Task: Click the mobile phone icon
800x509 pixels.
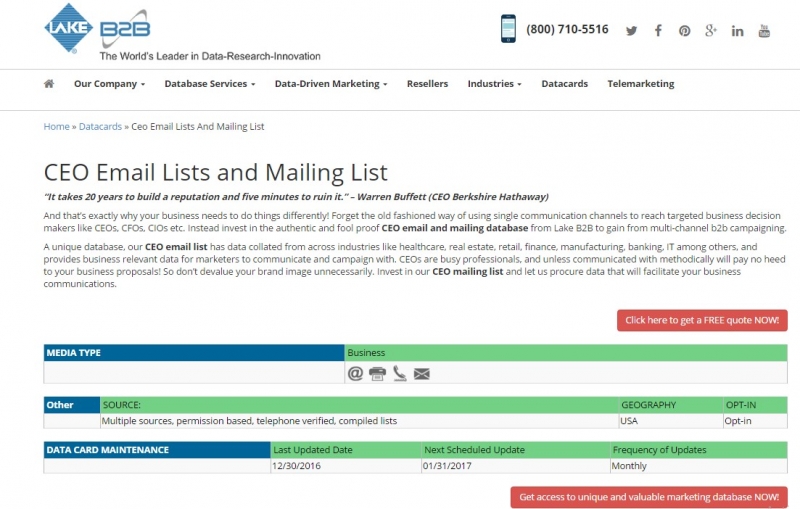Action: [x=508, y=29]
